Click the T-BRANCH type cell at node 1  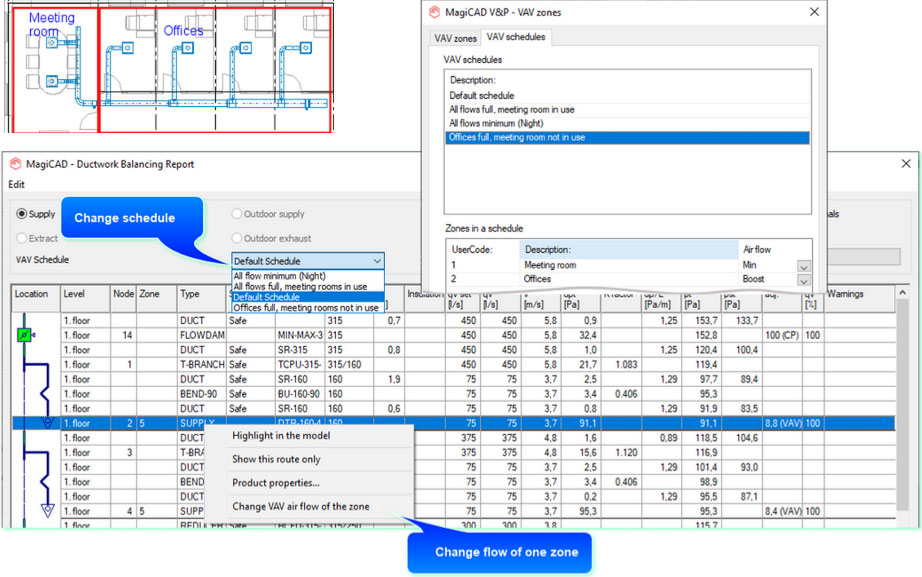coord(202,365)
